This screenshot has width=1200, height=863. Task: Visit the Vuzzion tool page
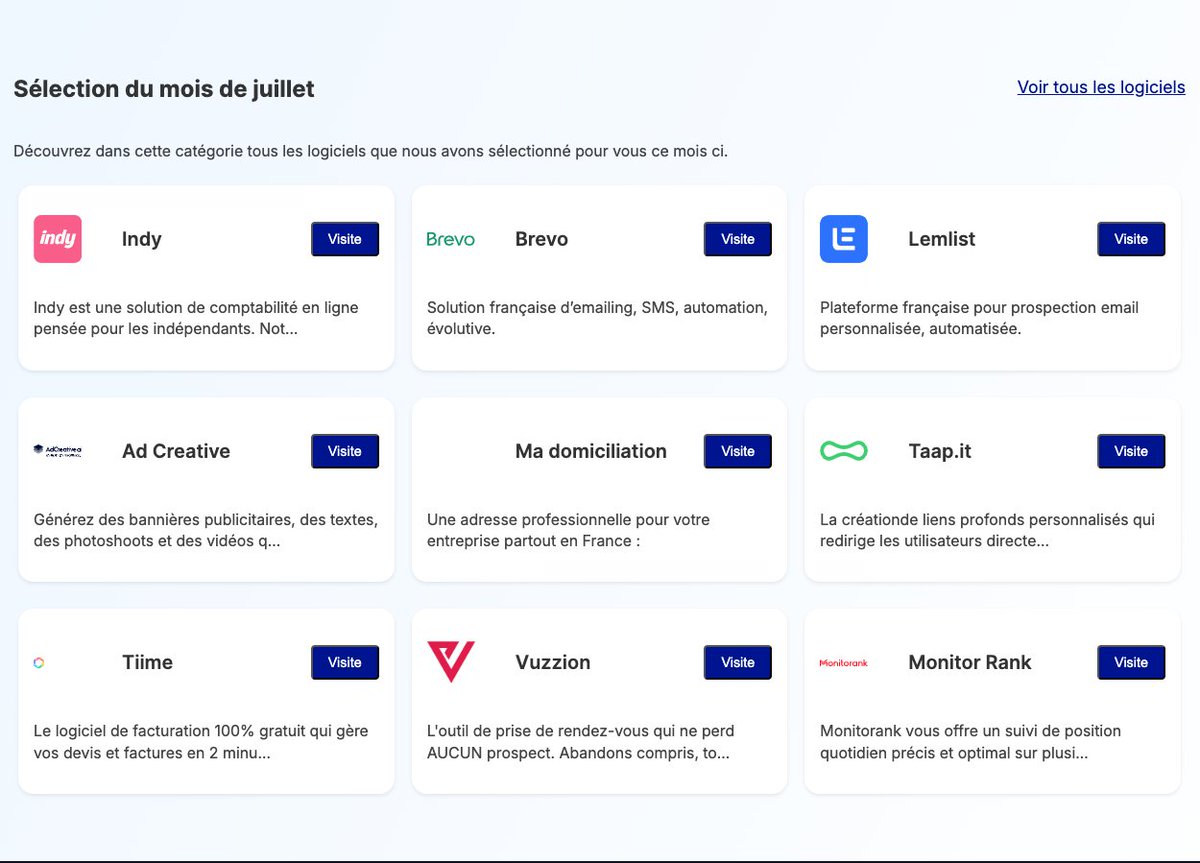point(738,662)
